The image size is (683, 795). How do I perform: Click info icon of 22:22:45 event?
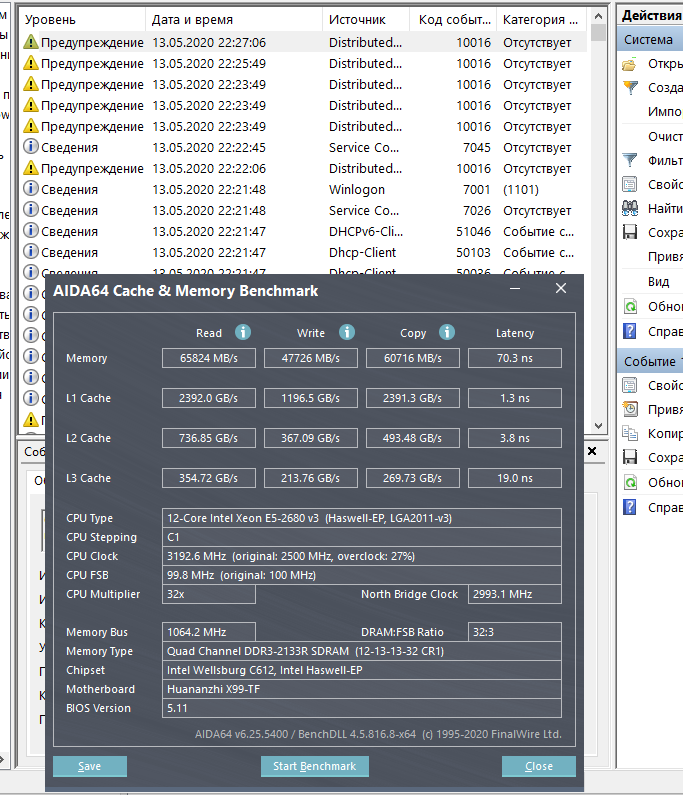pyautogui.click(x=31, y=147)
